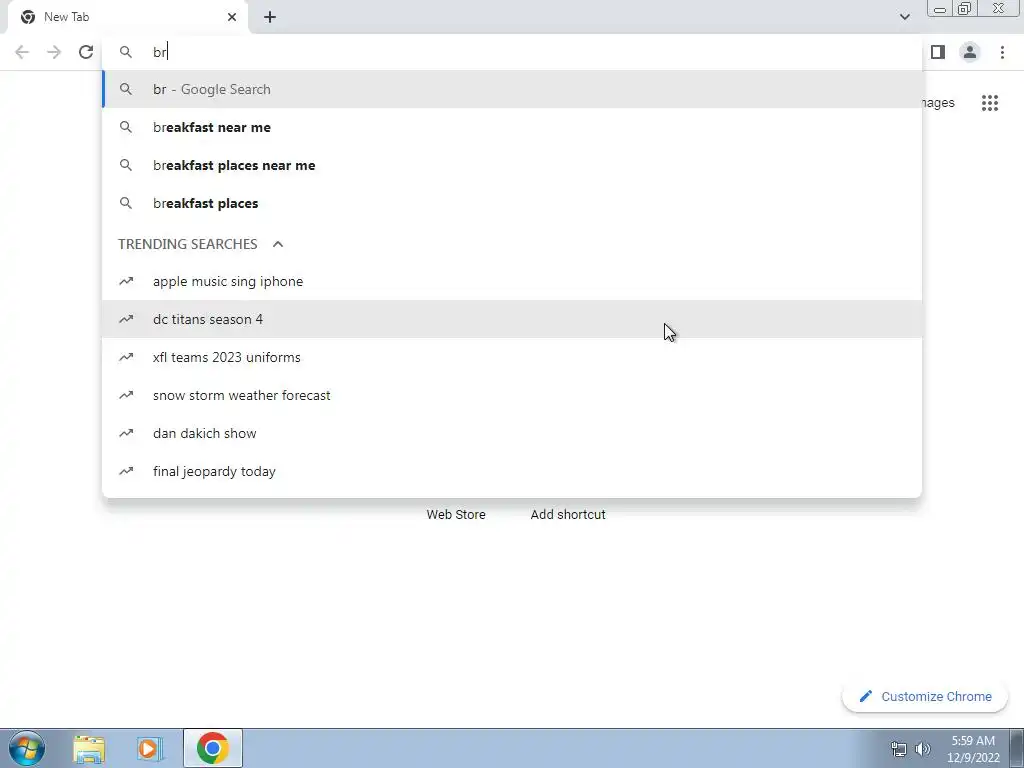1024x768 pixels.
Task: Close the New Tab tab
Action: [x=232, y=17]
